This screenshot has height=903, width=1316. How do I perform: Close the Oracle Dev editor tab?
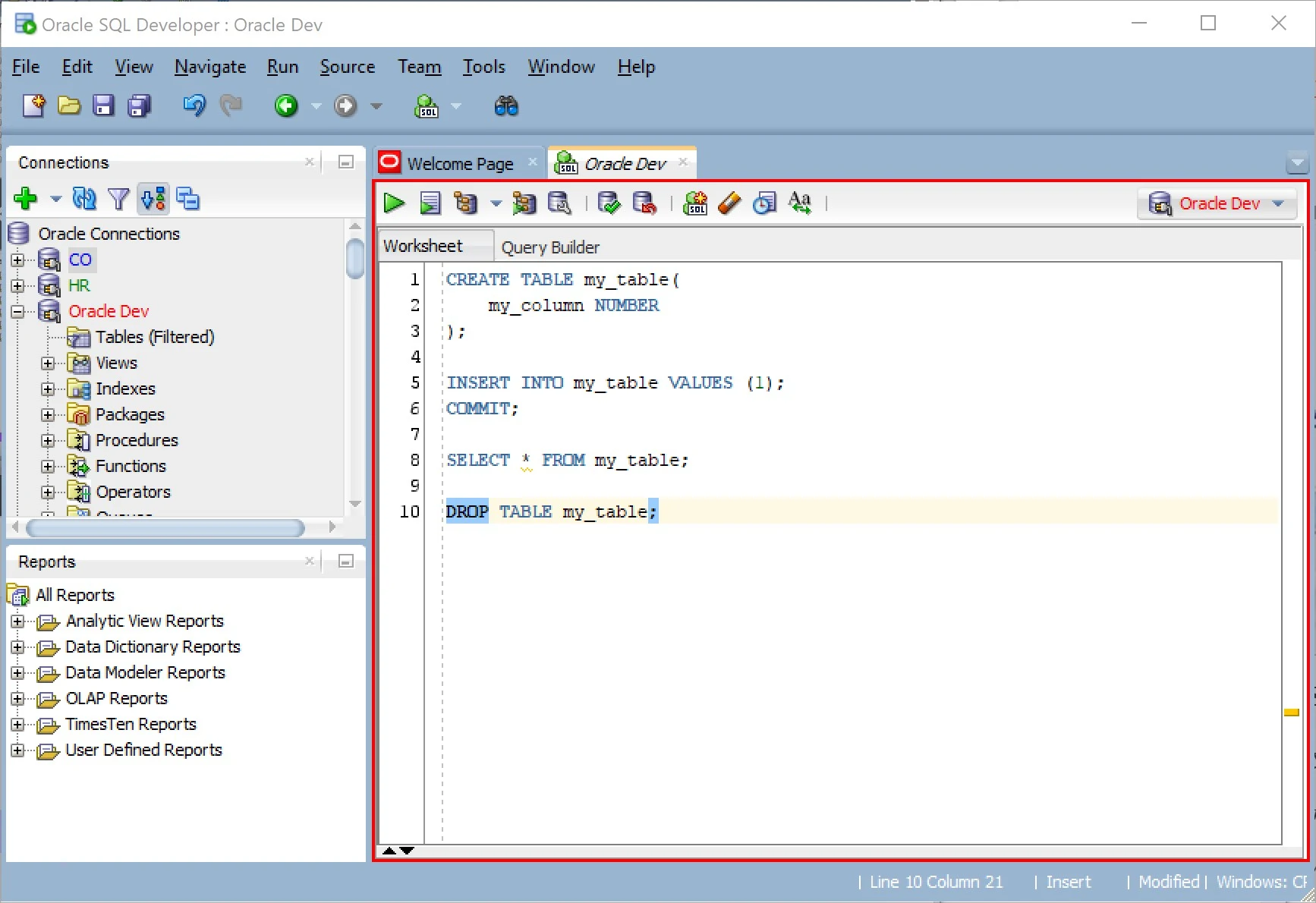(x=683, y=162)
